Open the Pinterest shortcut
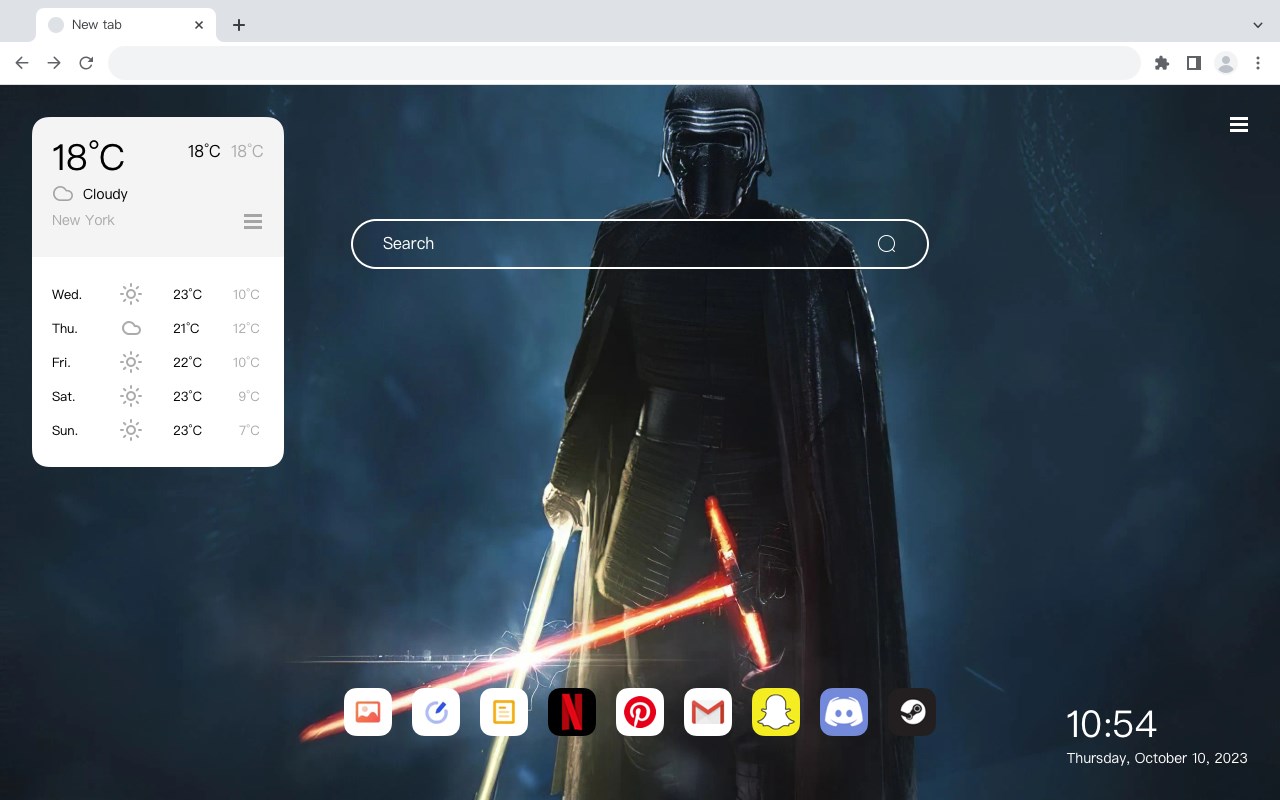The image size is (1280, 800). coord(640,712)
